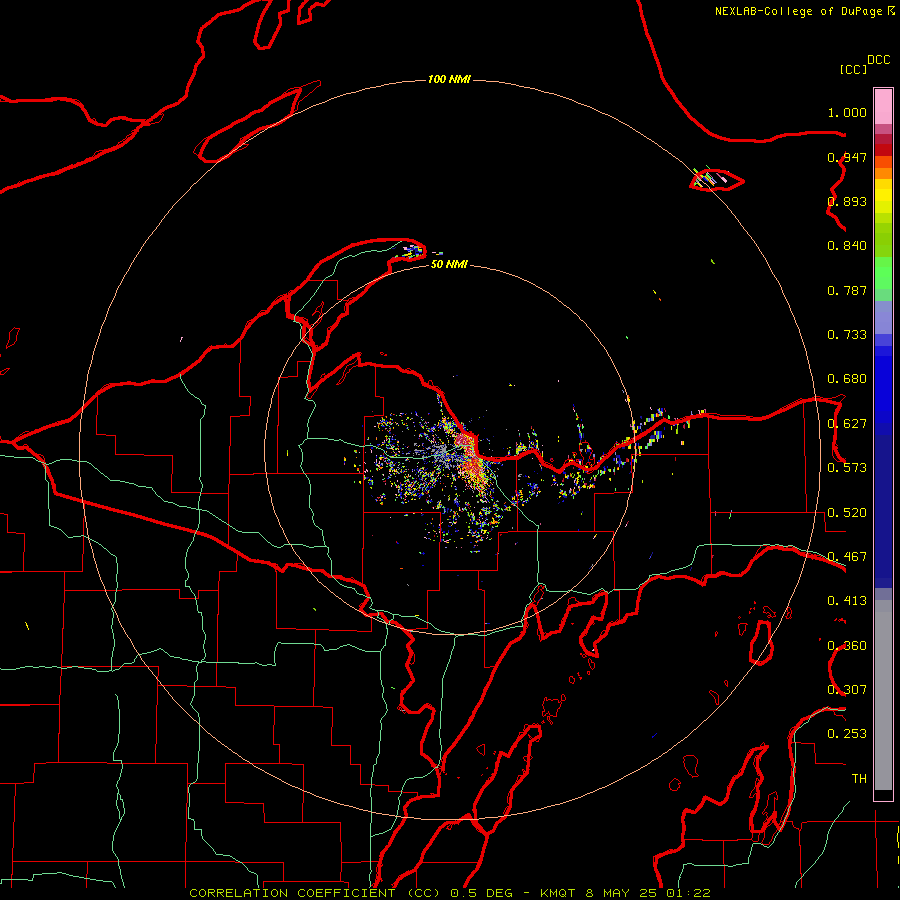Click the 0.467 legend value
Viewport: 900px width, 900px height.
point(847,557)
